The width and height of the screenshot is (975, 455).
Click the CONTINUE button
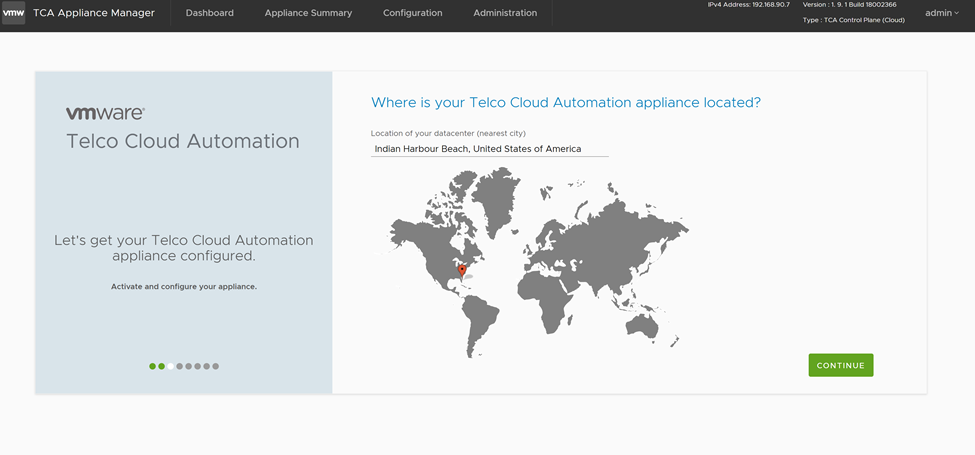(x=841, y=365)
